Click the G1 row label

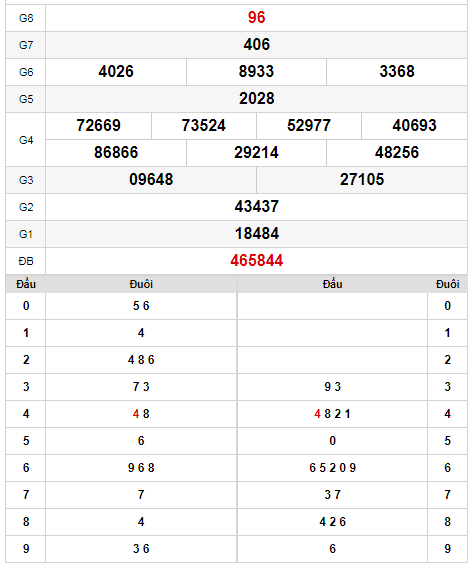(26, 234)
